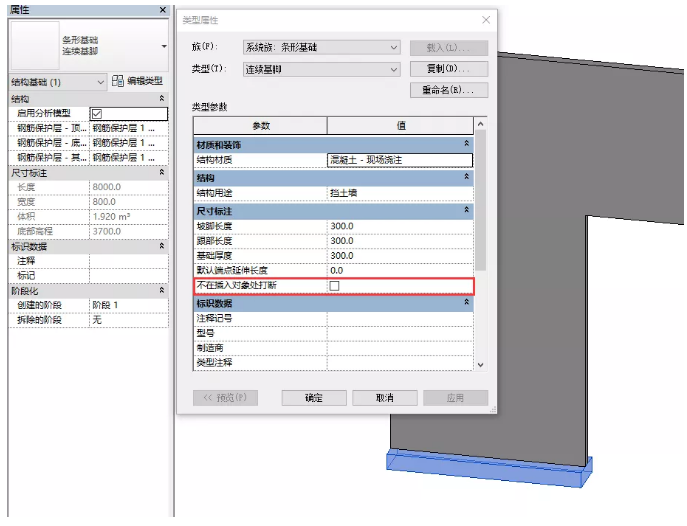Collapse 阶段化 group in properties panel
This screenshot has height=526, width=687.
[162, 290]
